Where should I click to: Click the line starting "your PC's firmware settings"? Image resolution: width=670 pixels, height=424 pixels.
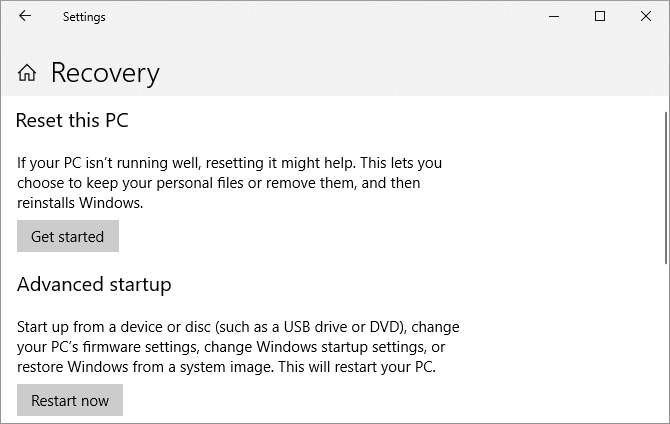pyautogui.click(x=231, y=346)
